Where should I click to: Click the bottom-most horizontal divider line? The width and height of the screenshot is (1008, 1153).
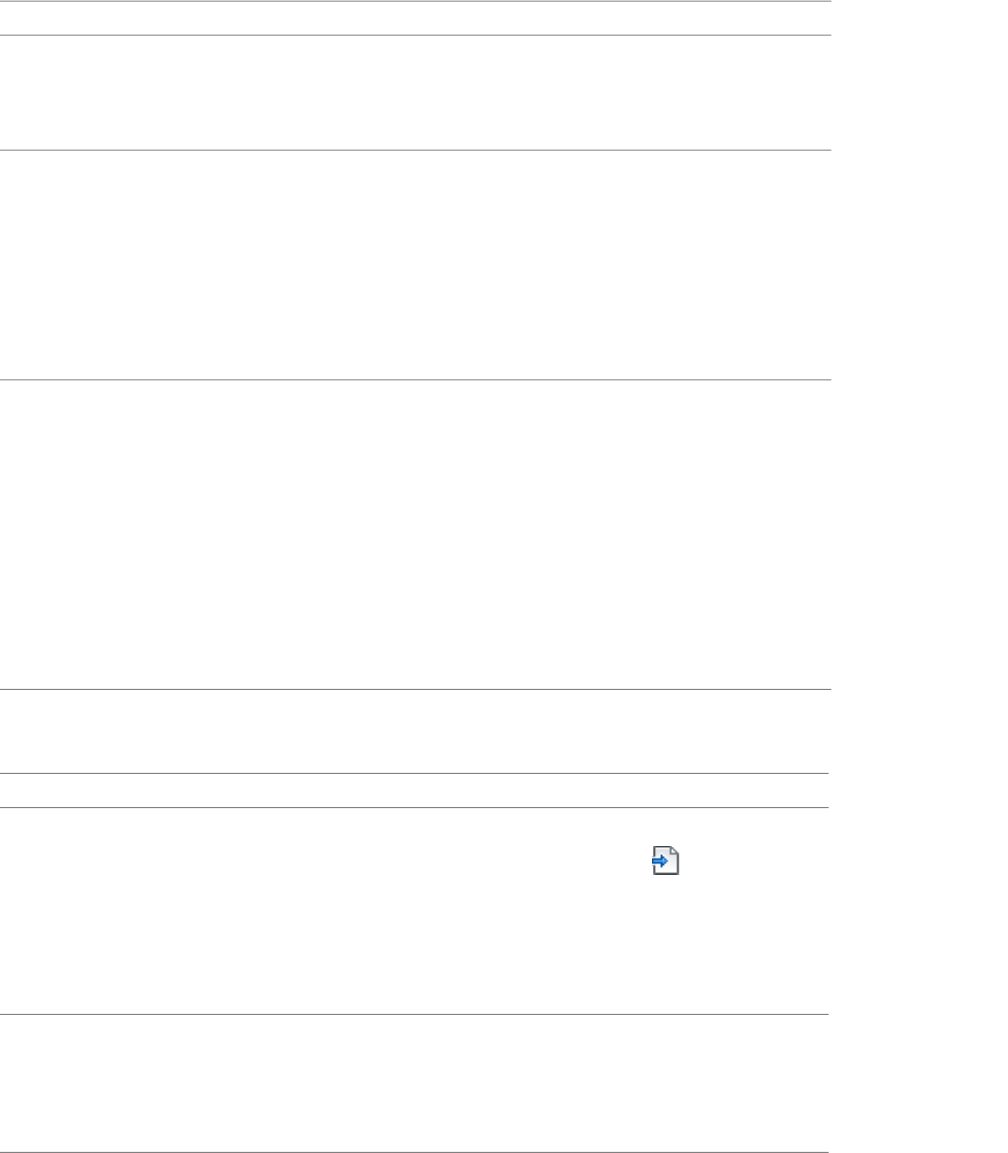coord(414,1152)
